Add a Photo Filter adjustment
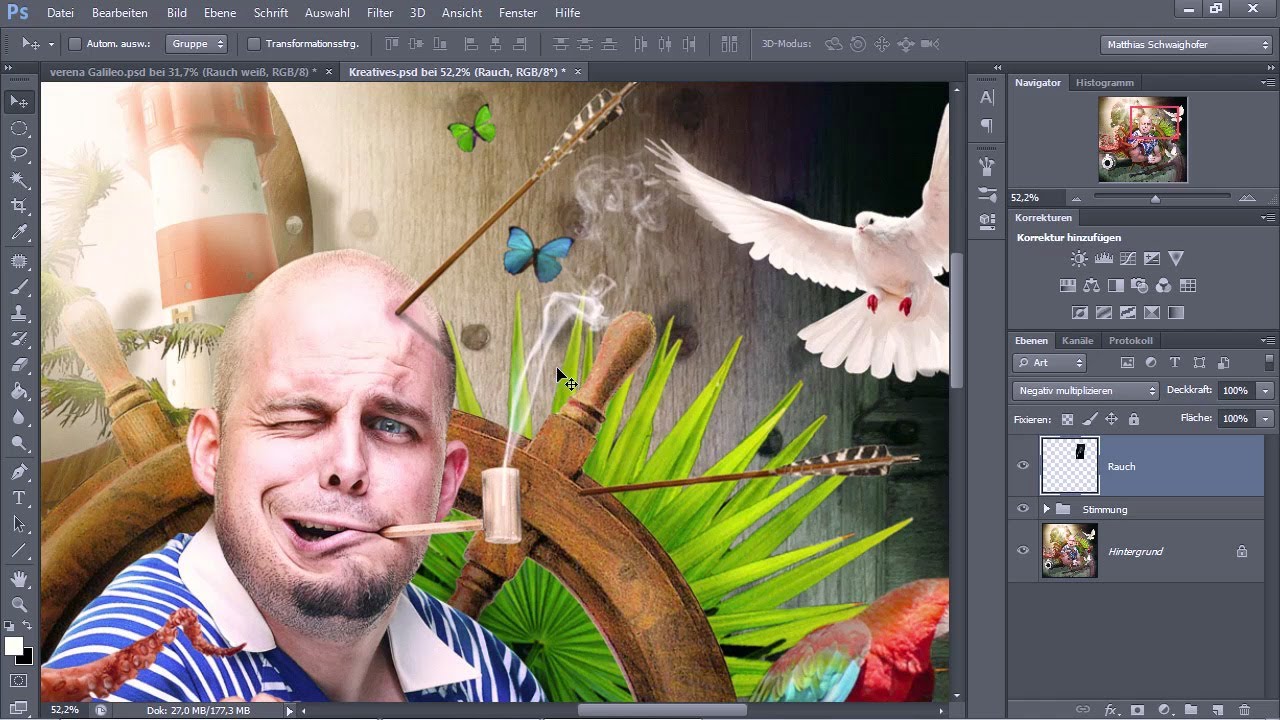 (1139, 286)
